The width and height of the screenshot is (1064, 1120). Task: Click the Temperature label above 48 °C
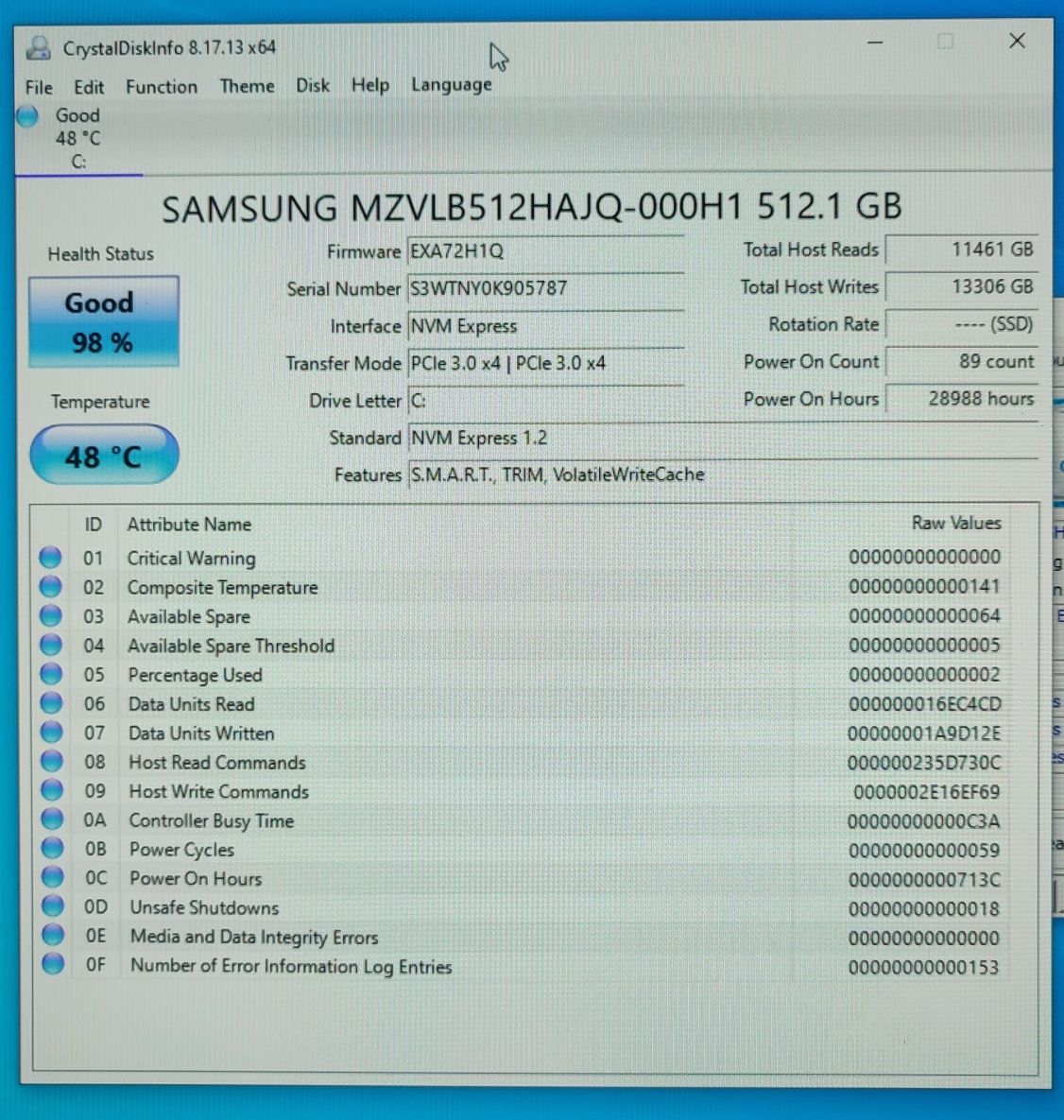click(100, 402)
